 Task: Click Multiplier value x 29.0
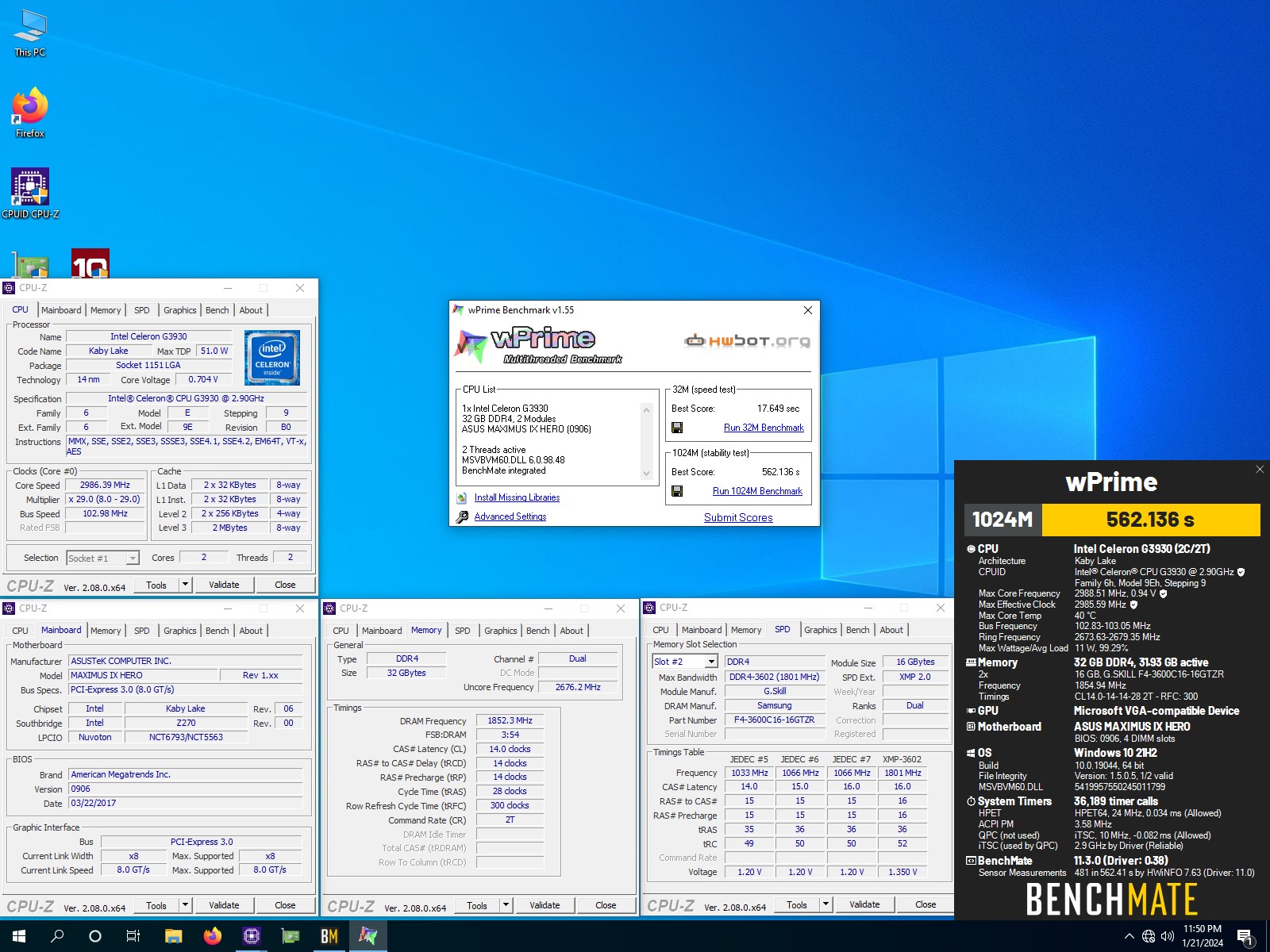click(105, 499)
